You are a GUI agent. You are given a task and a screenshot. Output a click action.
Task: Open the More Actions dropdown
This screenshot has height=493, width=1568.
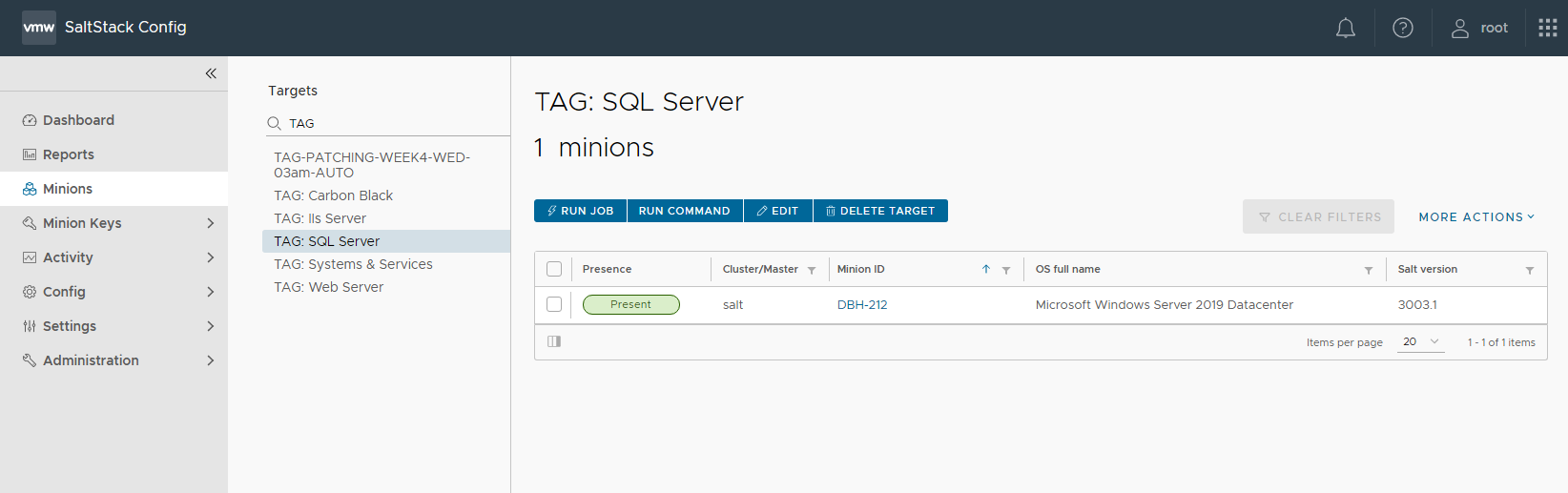point(1476,217)
